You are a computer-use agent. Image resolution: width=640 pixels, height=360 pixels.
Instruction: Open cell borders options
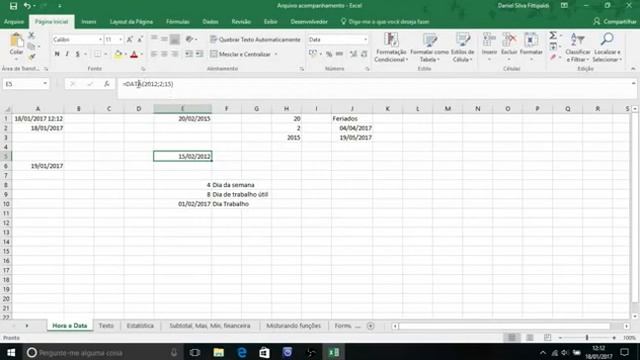98,54
